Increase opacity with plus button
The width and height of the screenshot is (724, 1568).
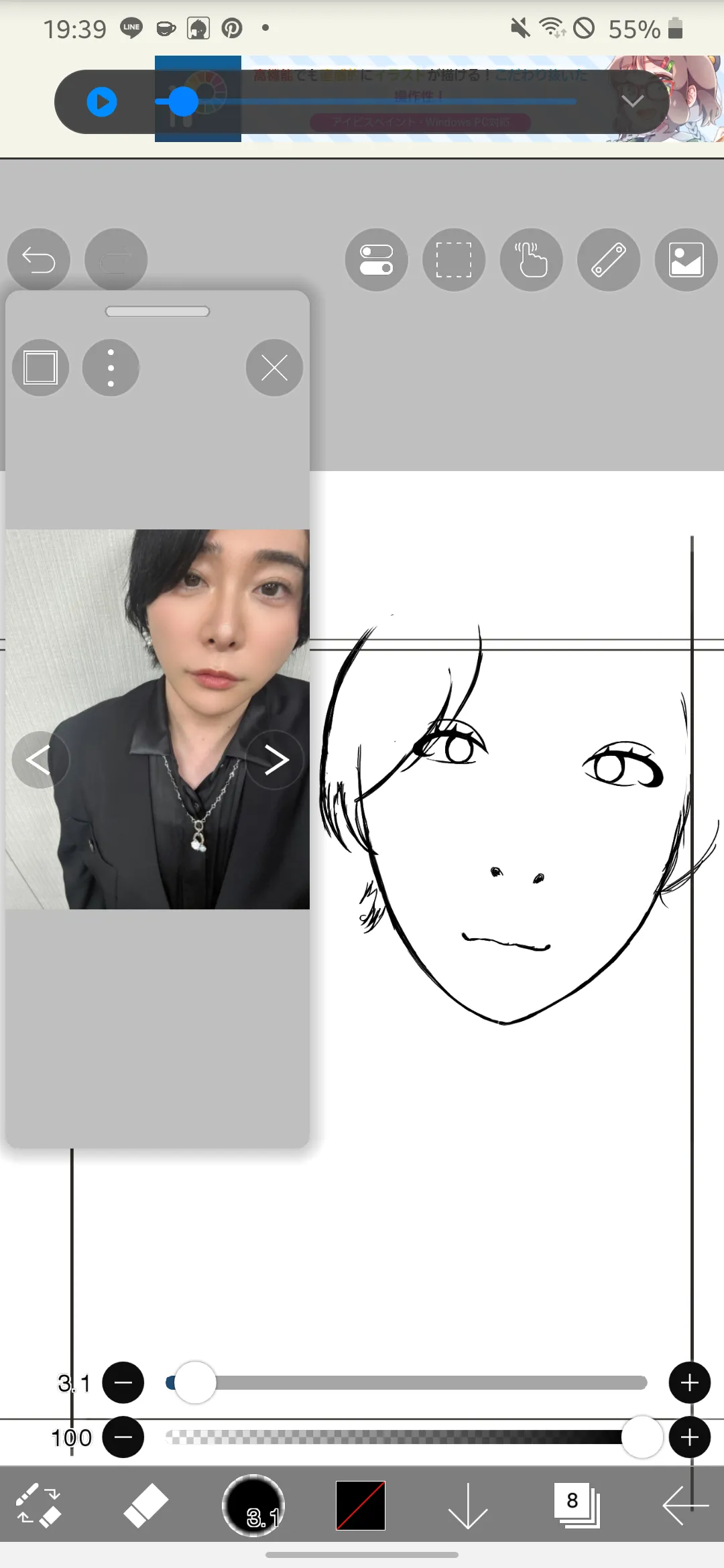690,1437
